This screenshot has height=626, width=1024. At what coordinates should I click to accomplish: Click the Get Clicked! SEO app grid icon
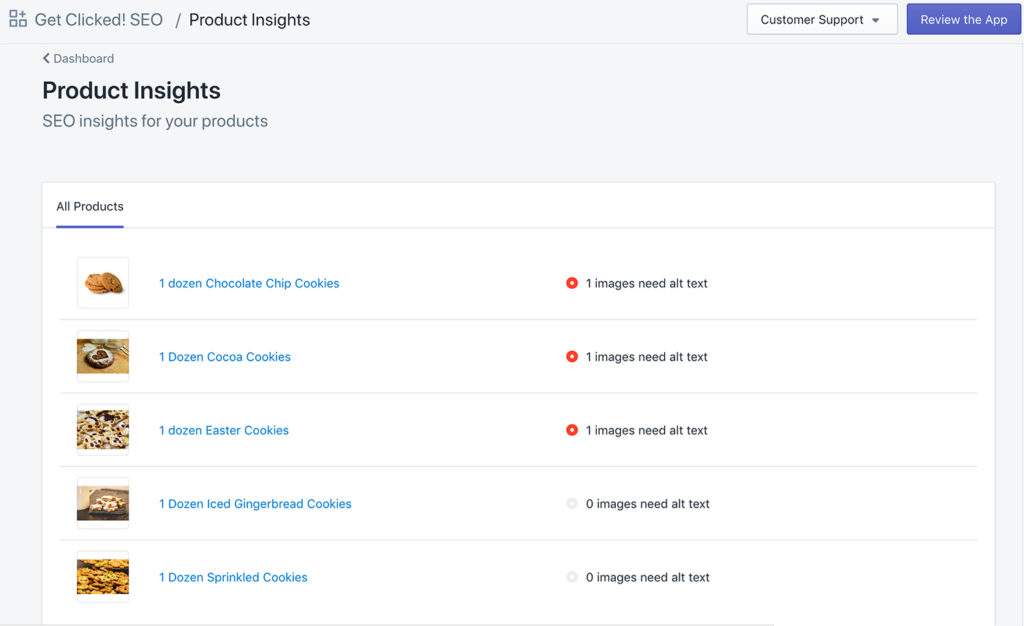(x=18, y=19)
